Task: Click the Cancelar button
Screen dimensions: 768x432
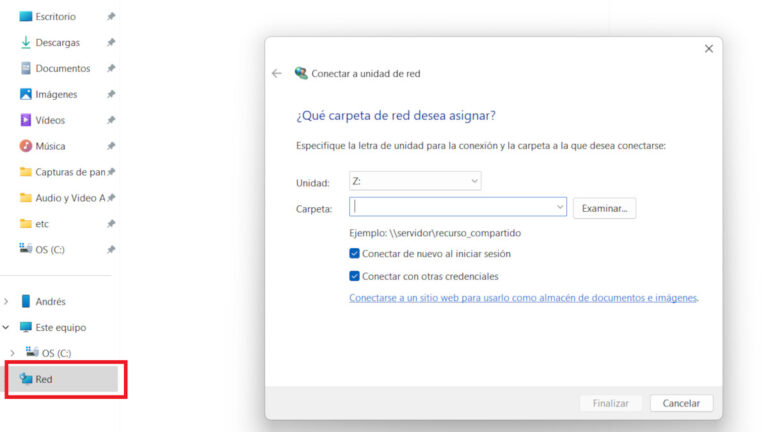Action: (681, 403)
